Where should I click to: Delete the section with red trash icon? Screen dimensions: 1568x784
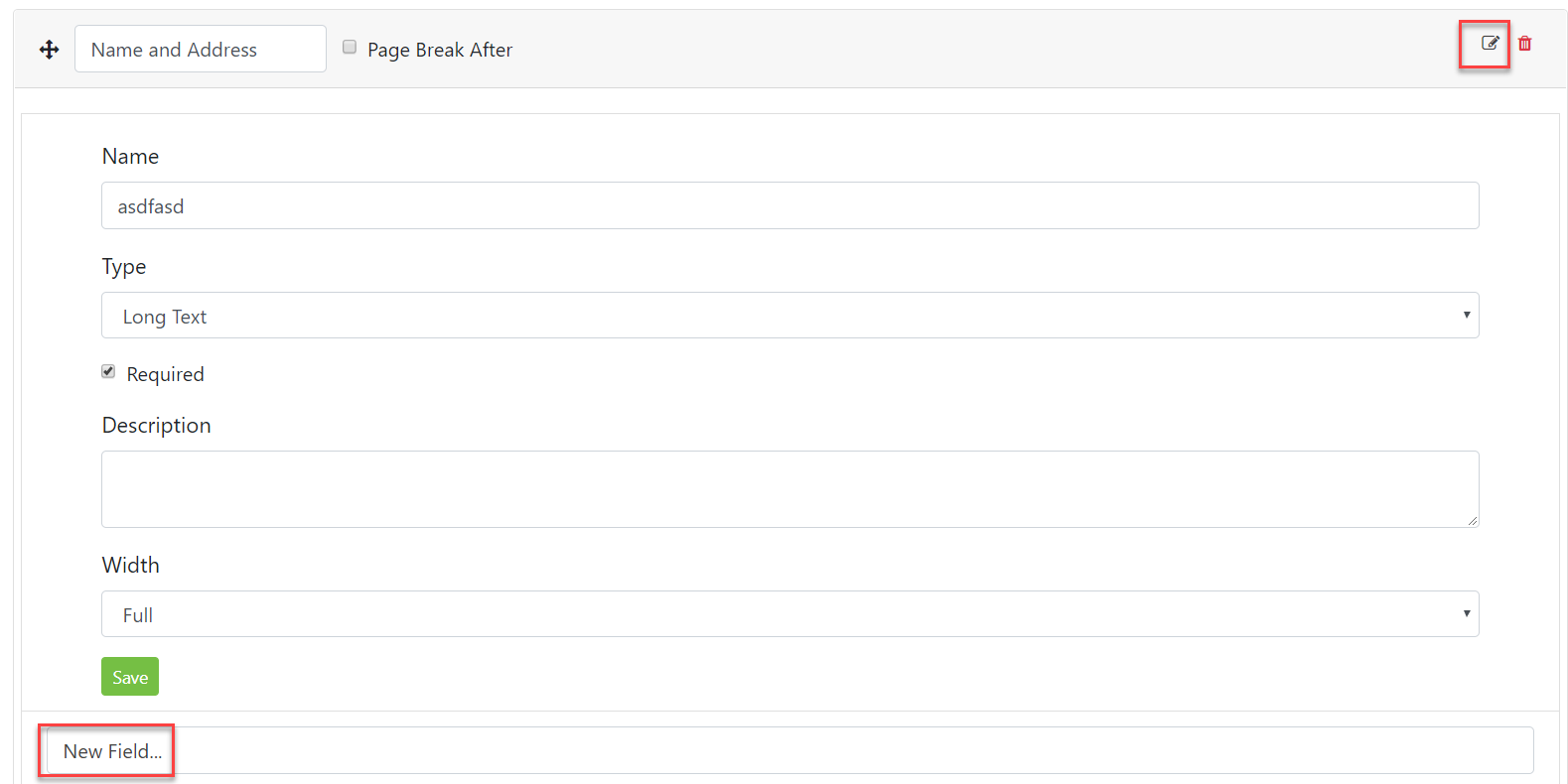pos(1525,44)
